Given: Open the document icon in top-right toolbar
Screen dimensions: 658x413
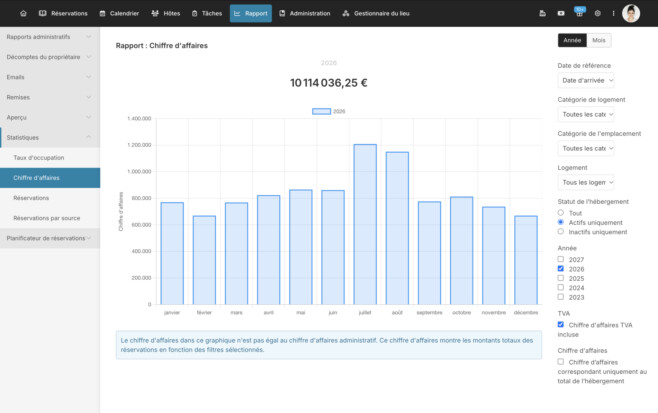Looking at the screenshot, I should tap(542, 13).
